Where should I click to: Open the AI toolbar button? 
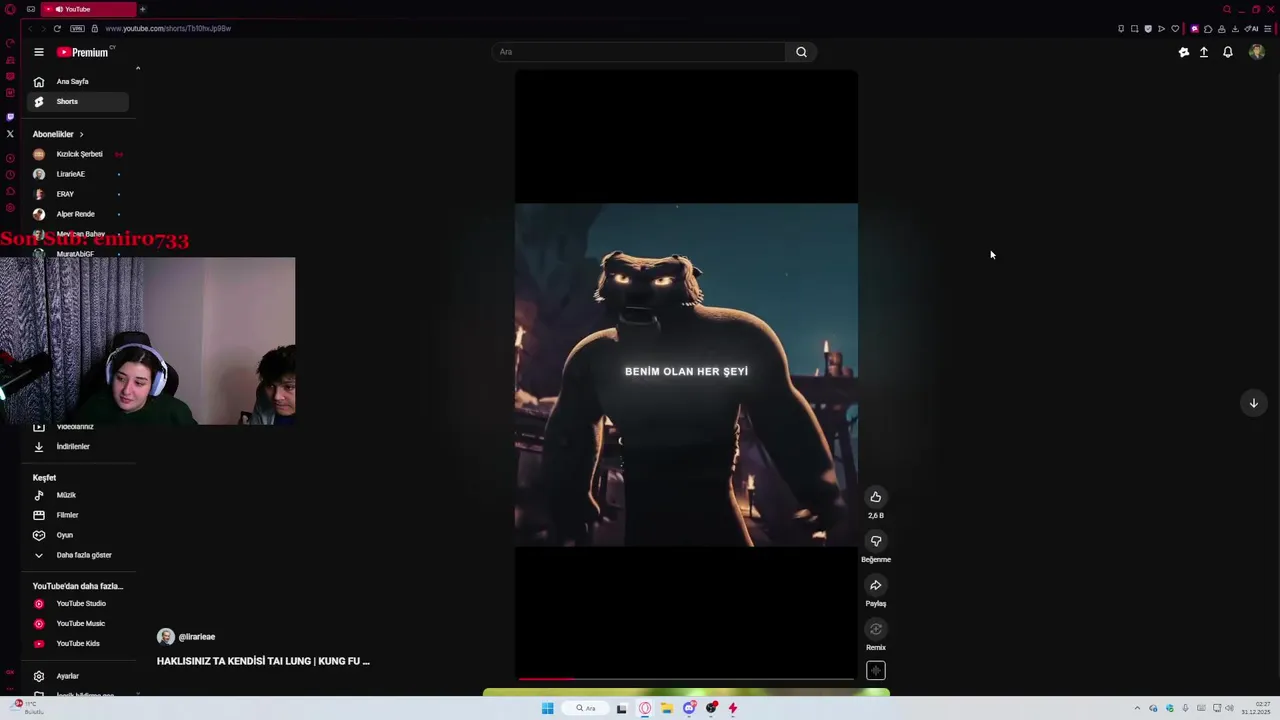1252,29
